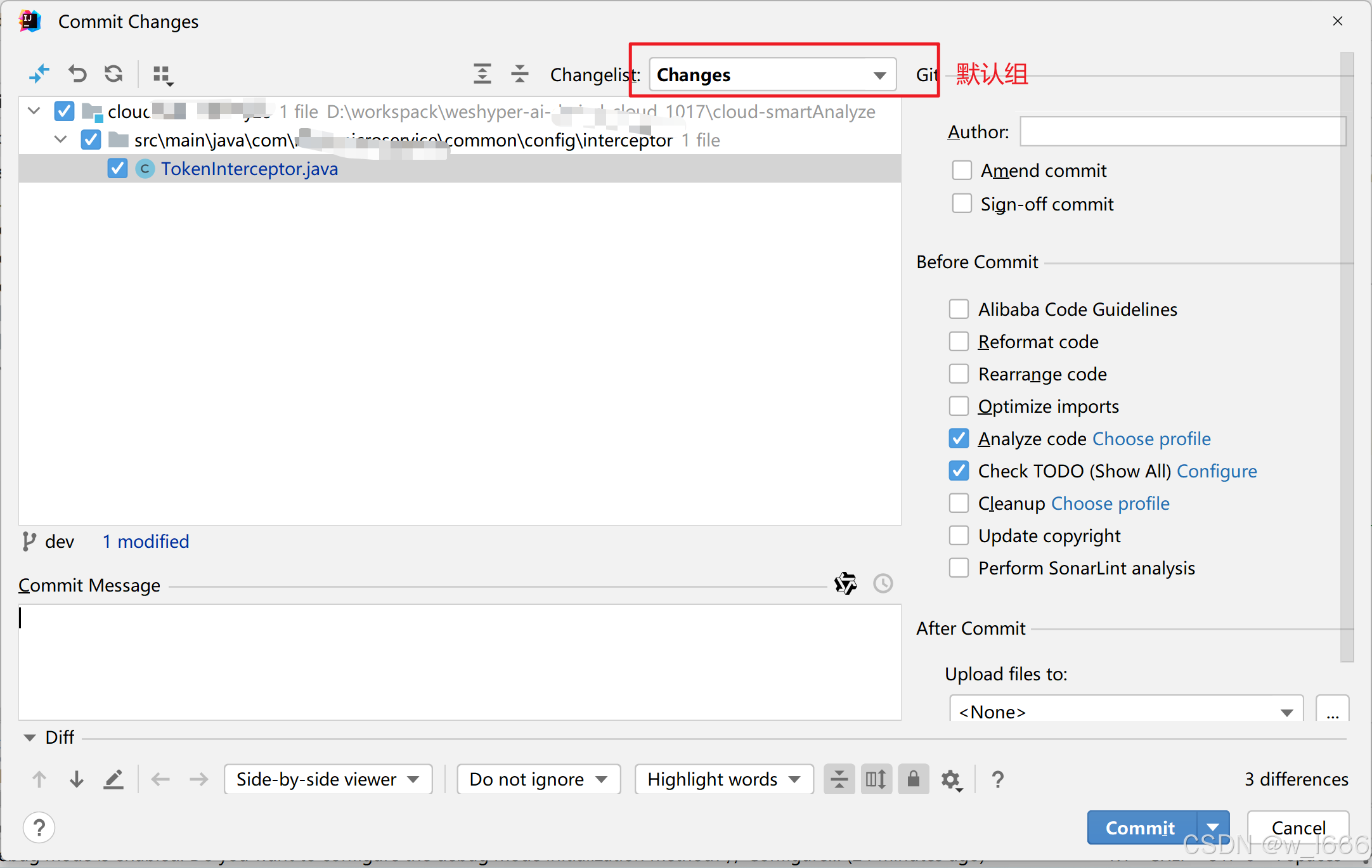Click the Expand All icon
The width and height of the screenshot is (1372, 868).
pyautogui.click(x=482, y=74)
